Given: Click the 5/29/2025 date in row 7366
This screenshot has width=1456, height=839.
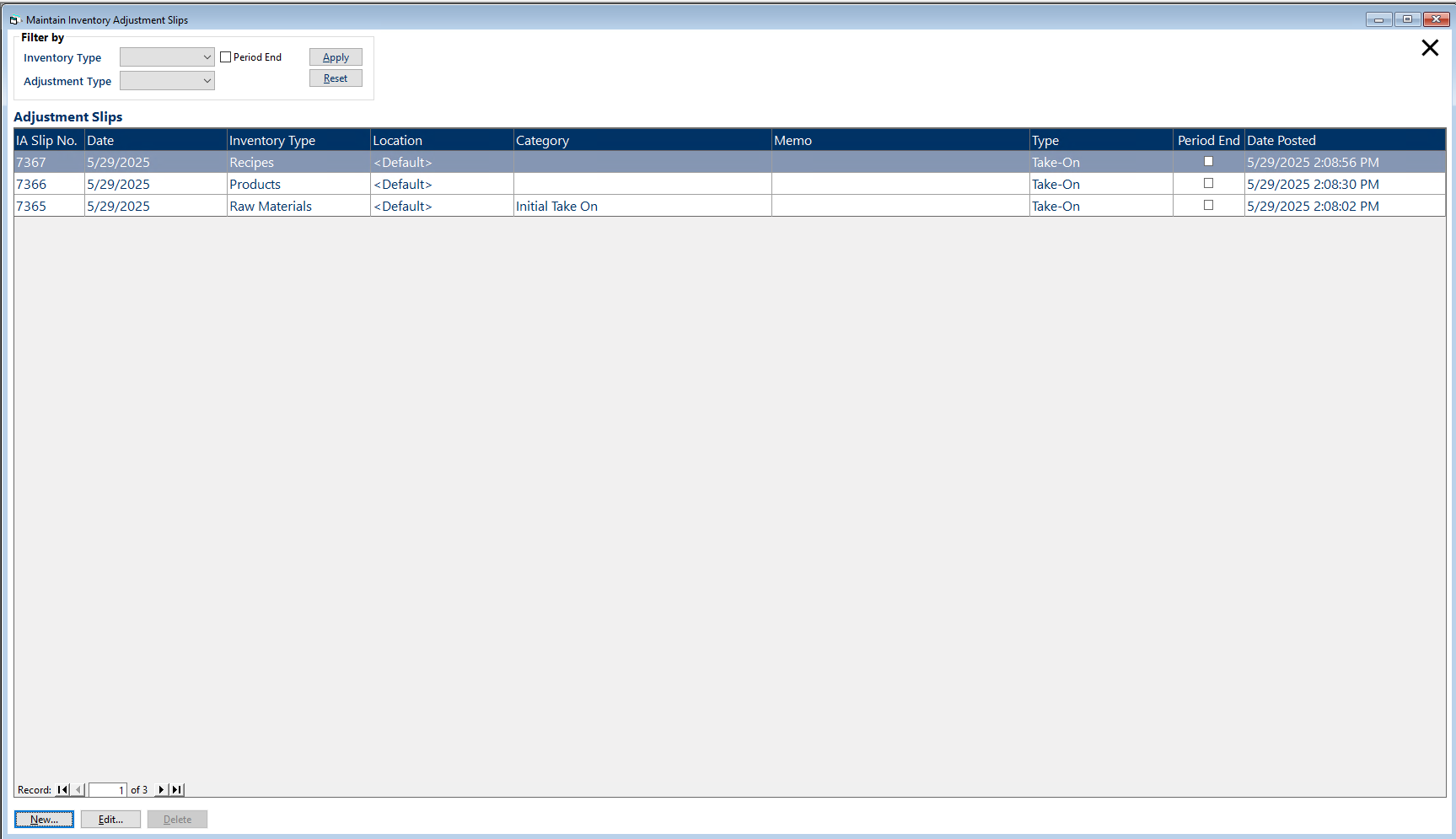Looking at the screenshot, I should (156, 184).
